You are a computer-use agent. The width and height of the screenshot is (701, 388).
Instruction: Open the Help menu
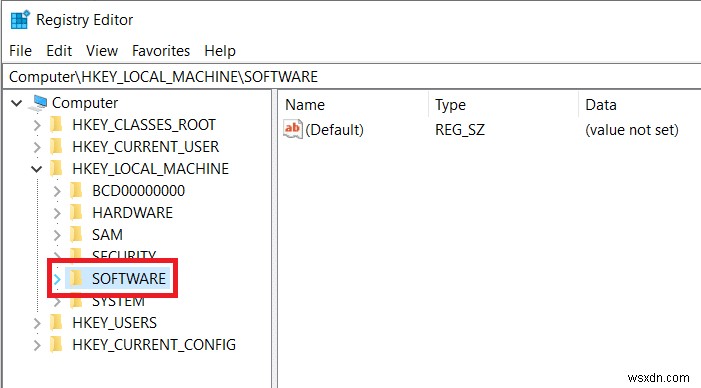pyautogui.click(x=220, y=51)
